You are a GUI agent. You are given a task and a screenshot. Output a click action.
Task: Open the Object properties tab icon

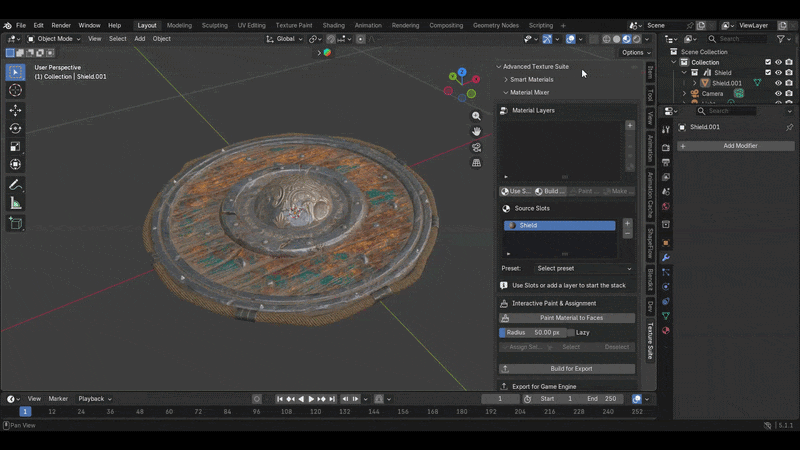(666, 243)
